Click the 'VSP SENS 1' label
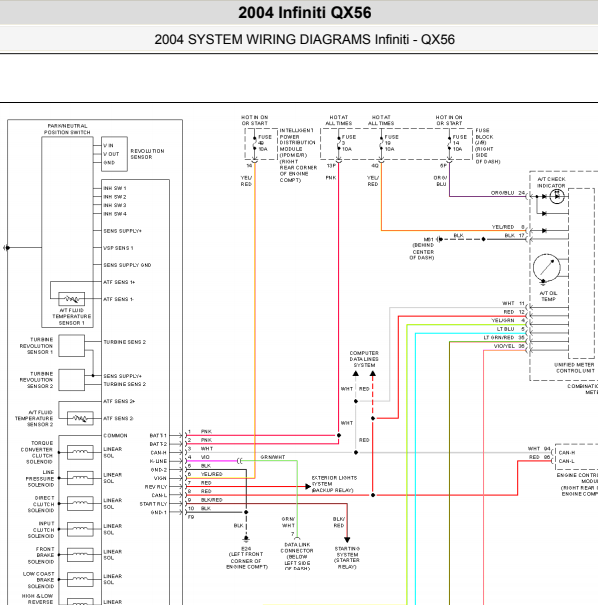The width and height of the screenshot is (598, 605). coord(118,248)
